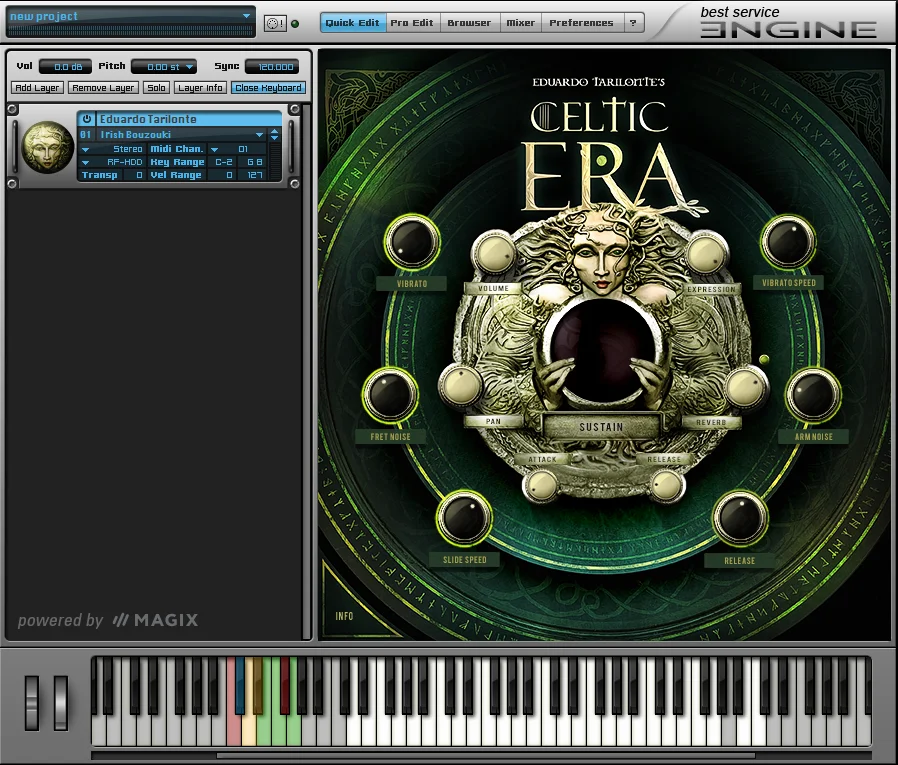
Task: Open the Midi Chan. dropdown arrow
Action: pos(214,149)
